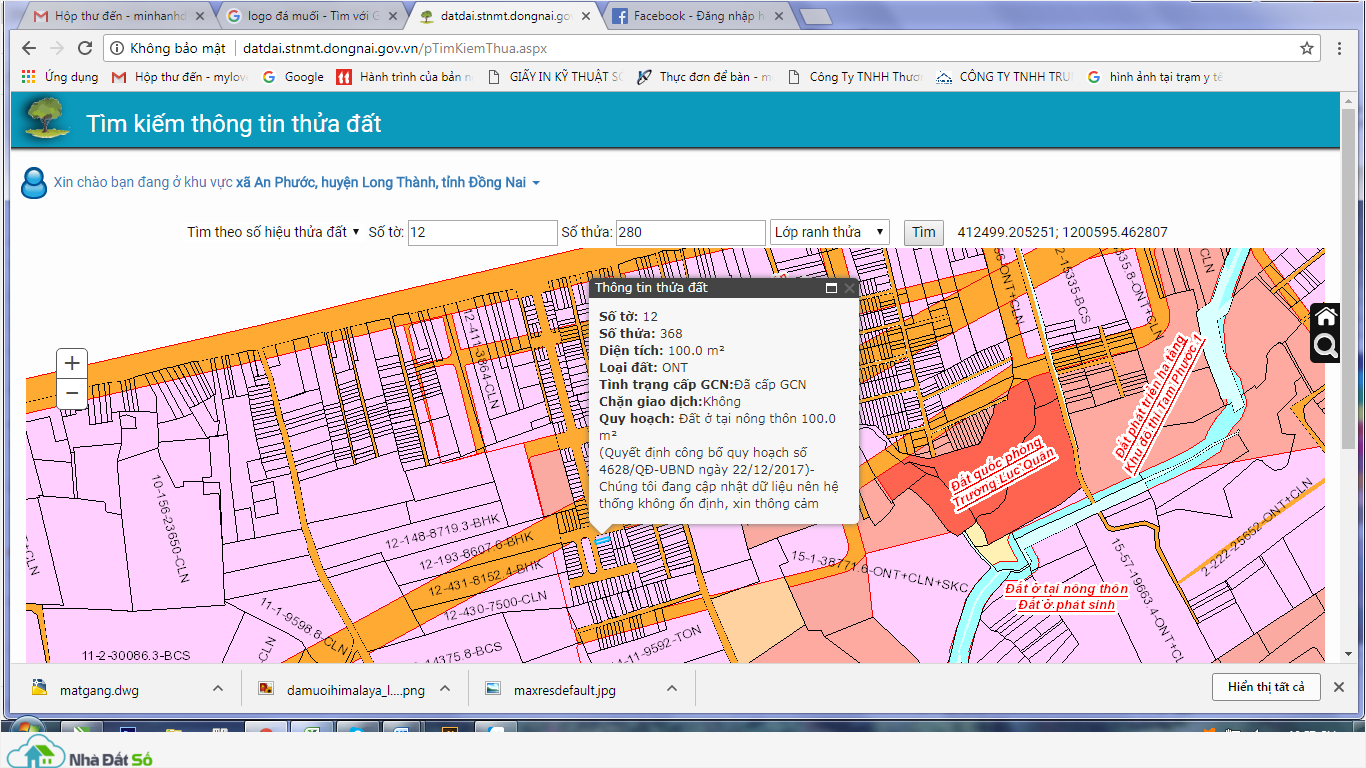
Task: View site info icon beside 'Không bảo mật'
Action: [117, 48]
